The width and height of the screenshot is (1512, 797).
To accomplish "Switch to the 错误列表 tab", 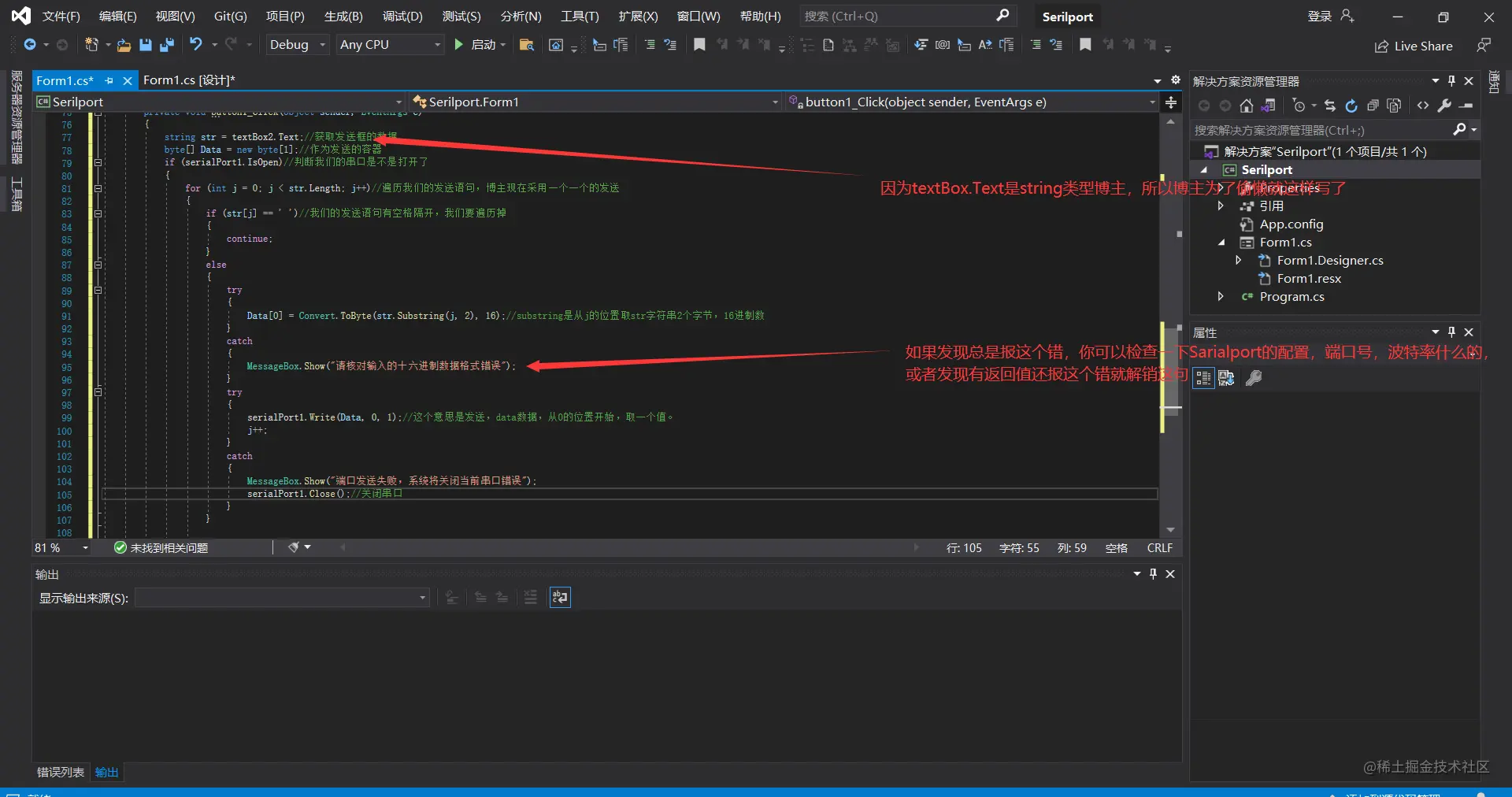I will [61, 773].
